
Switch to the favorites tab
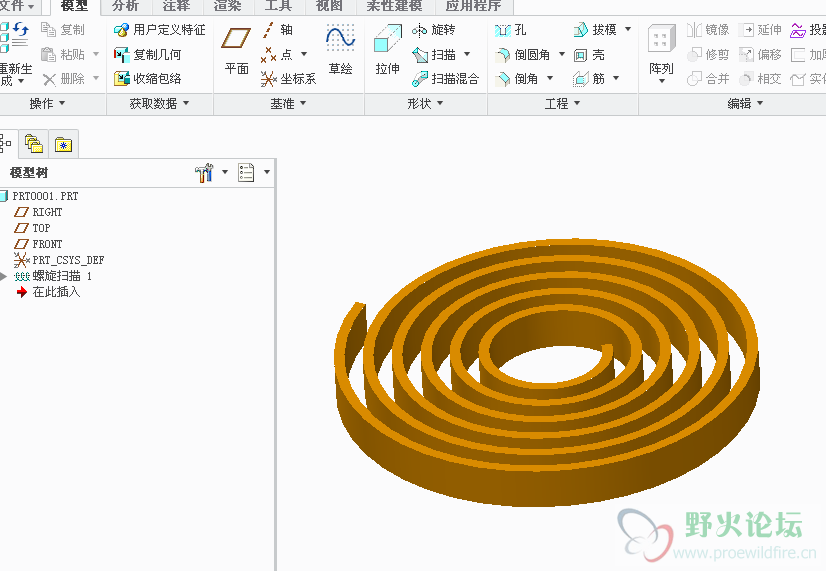pyautogui.click(x=63, y=144)
